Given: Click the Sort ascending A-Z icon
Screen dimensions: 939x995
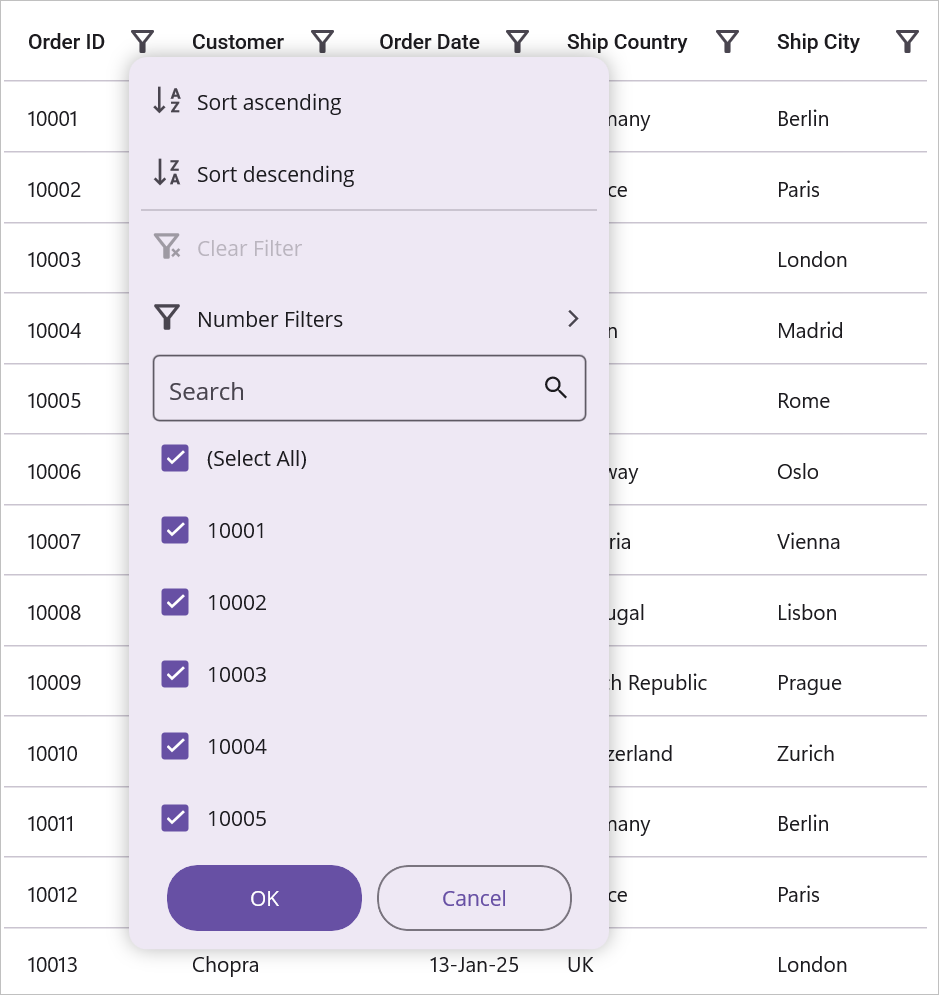Looking at the screenshot, I should (167, 101).
